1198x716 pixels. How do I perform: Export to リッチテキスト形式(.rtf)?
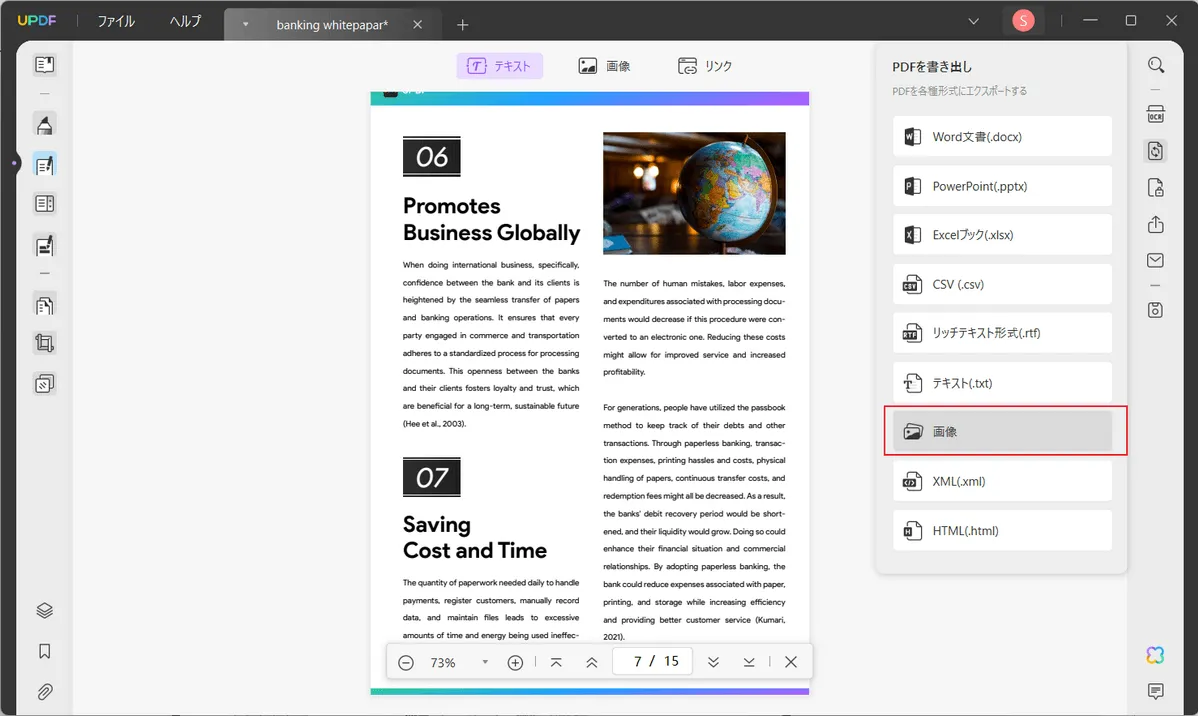1002,333
